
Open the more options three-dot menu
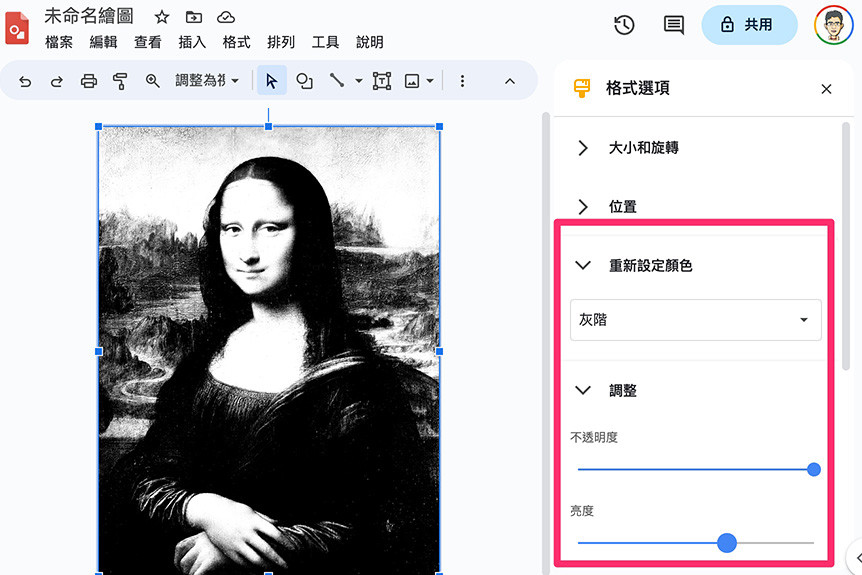pos(462,81)
